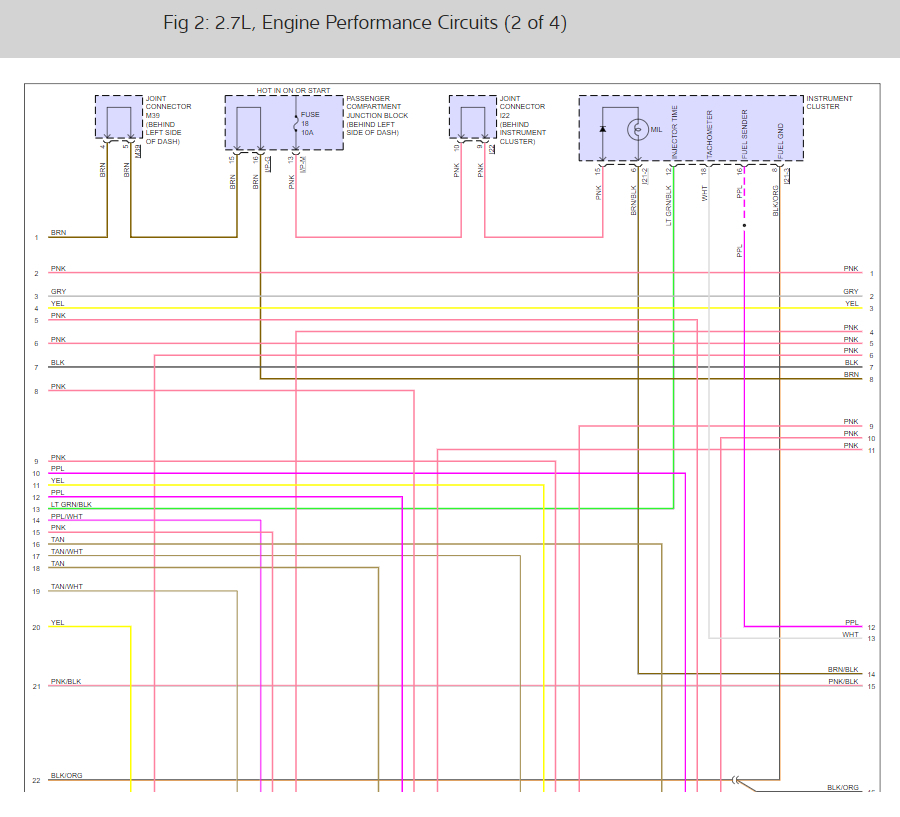Select the 'JOINT CONNECTOR M39' description text

tap(168, 120)
